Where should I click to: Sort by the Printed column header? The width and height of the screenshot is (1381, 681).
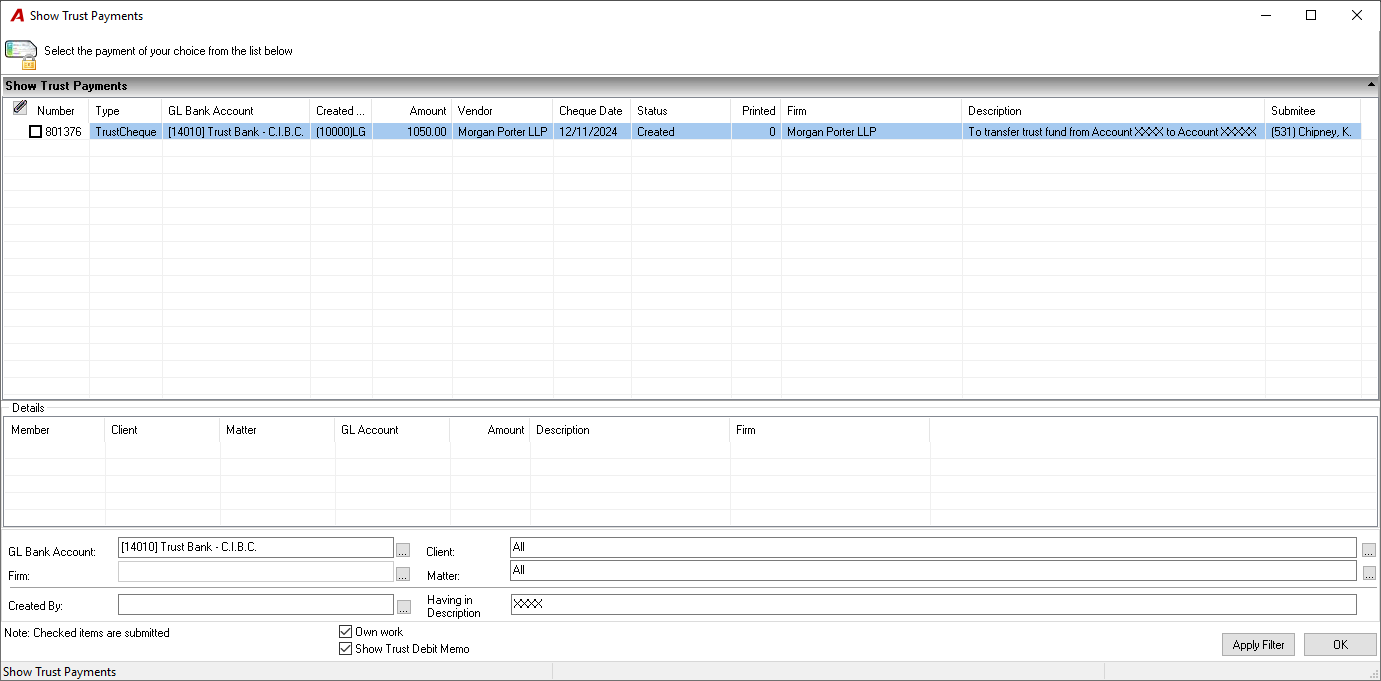click(x=756, y=111)
